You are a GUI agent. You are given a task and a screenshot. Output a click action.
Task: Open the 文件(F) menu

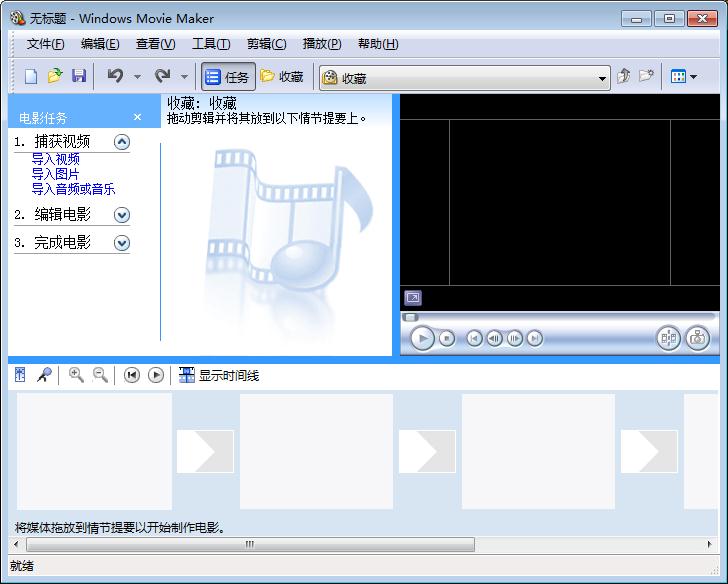pyautogui.click(x=45, y=44)
